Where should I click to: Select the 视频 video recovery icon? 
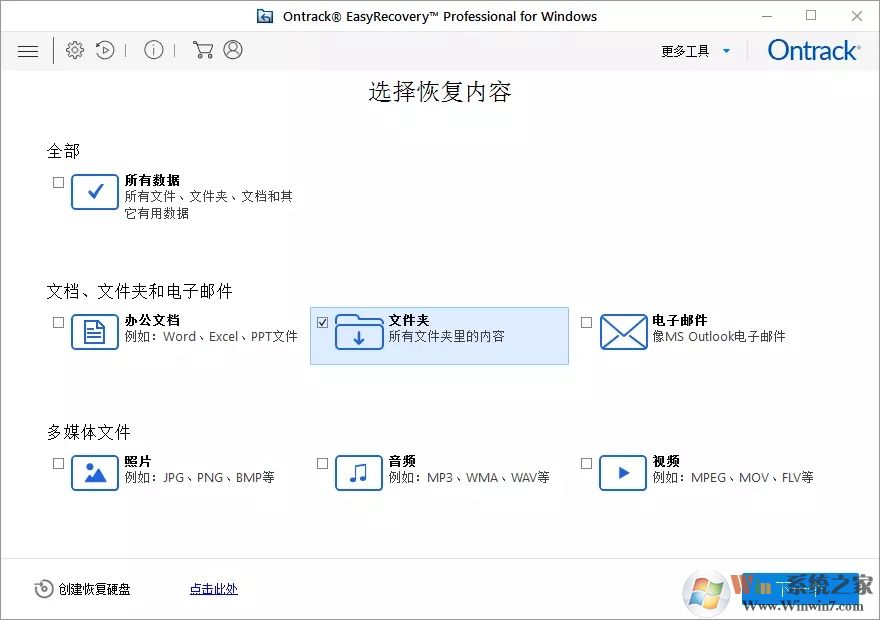(x=622, y=473)
